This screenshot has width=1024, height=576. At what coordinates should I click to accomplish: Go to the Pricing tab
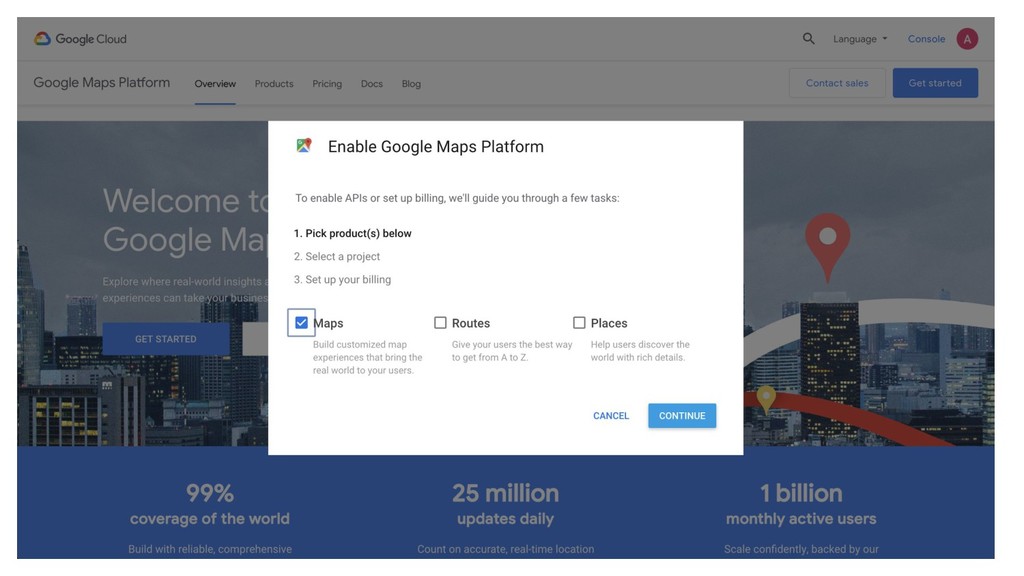327,84
